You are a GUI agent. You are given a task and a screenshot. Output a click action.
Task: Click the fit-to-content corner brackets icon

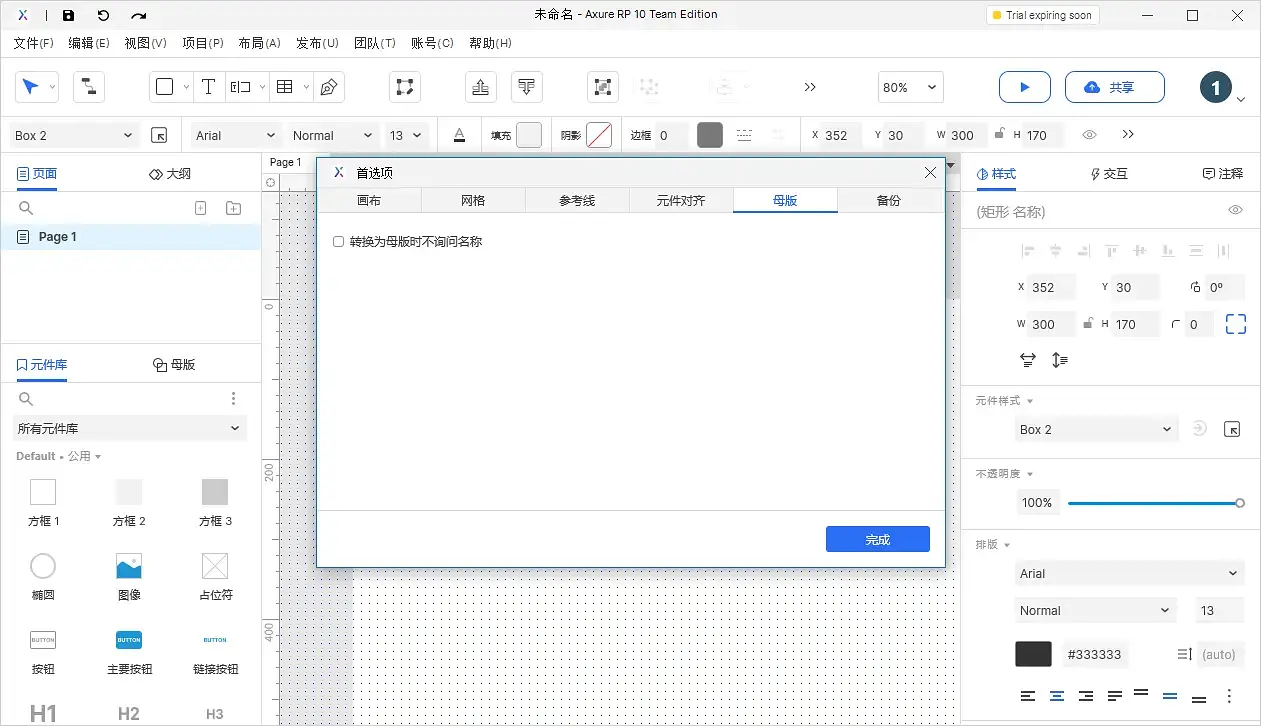[x=1236, y=324]
